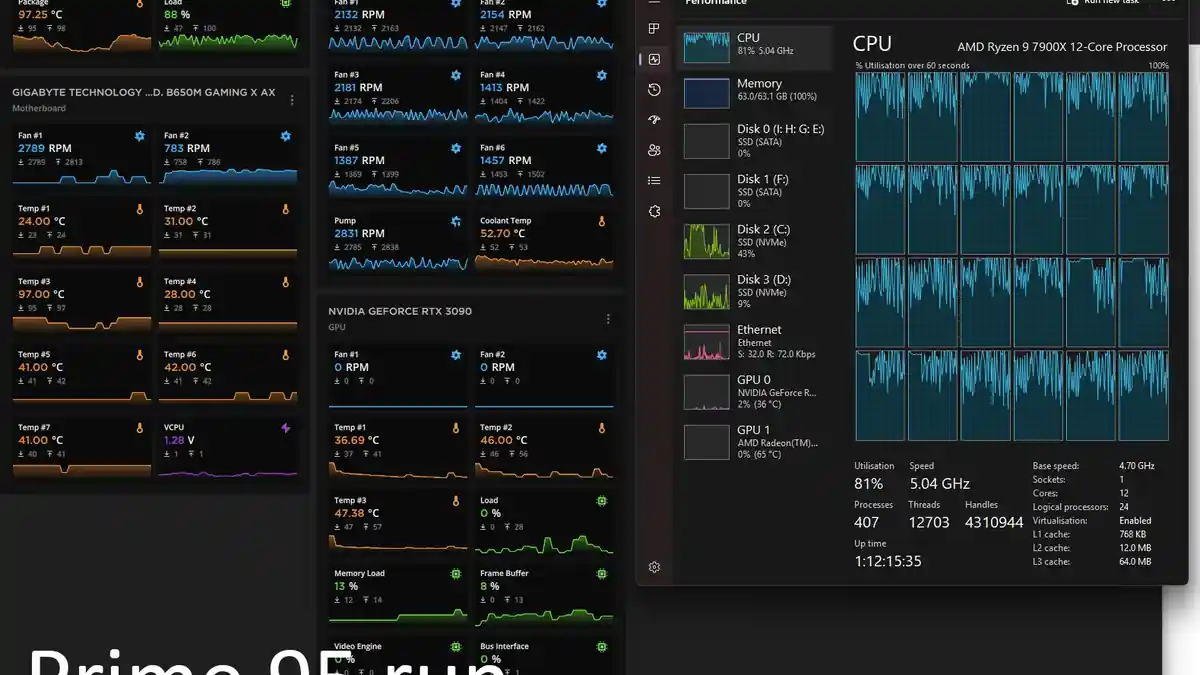Select Disk 2 (C:) performance item
The height and width of the screenshot is (675, 1200).
755,241
